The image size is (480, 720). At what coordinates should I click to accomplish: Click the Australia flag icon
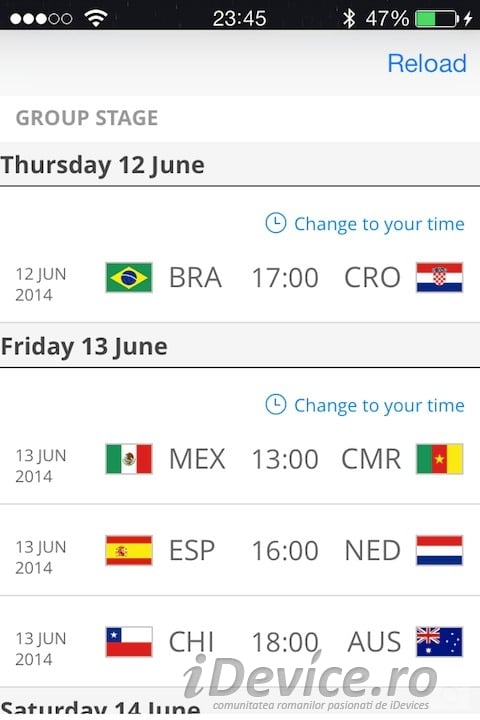pyautogui.click(x=439, y=641)
